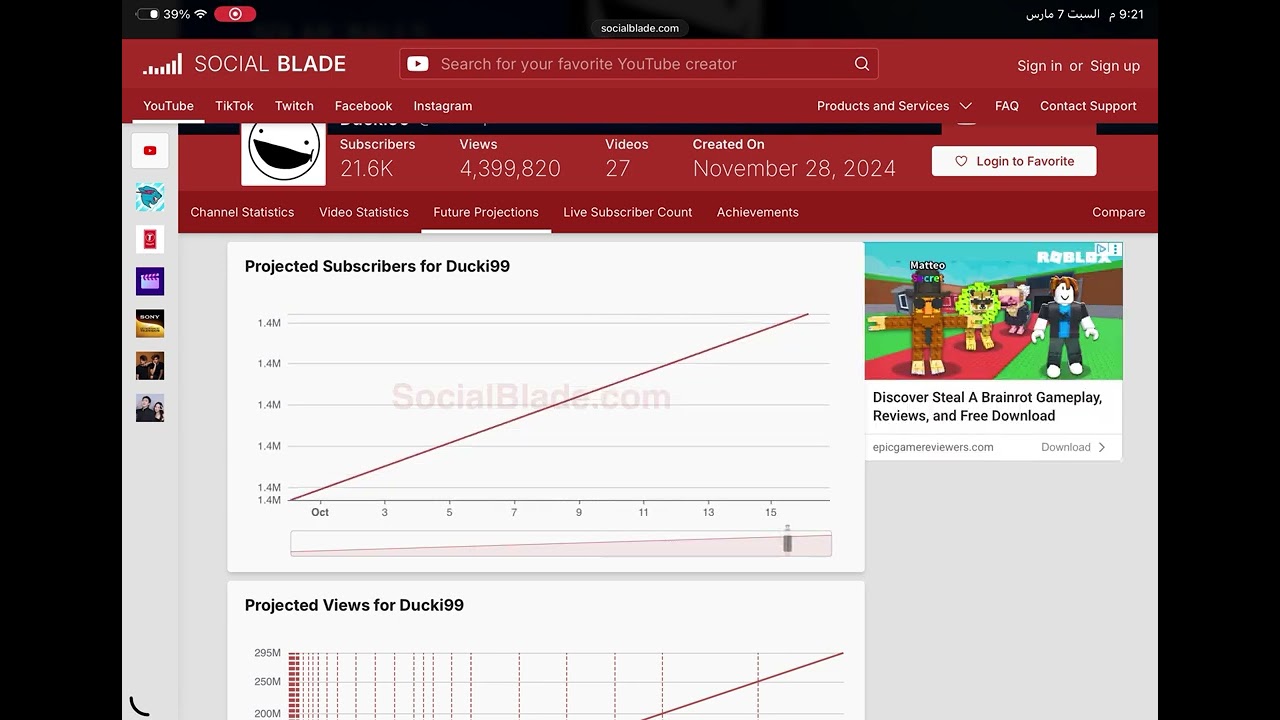The image size is (1280, 720).
Task: Expand the Products and Services dropdown
Action: (x=894, y=106)
